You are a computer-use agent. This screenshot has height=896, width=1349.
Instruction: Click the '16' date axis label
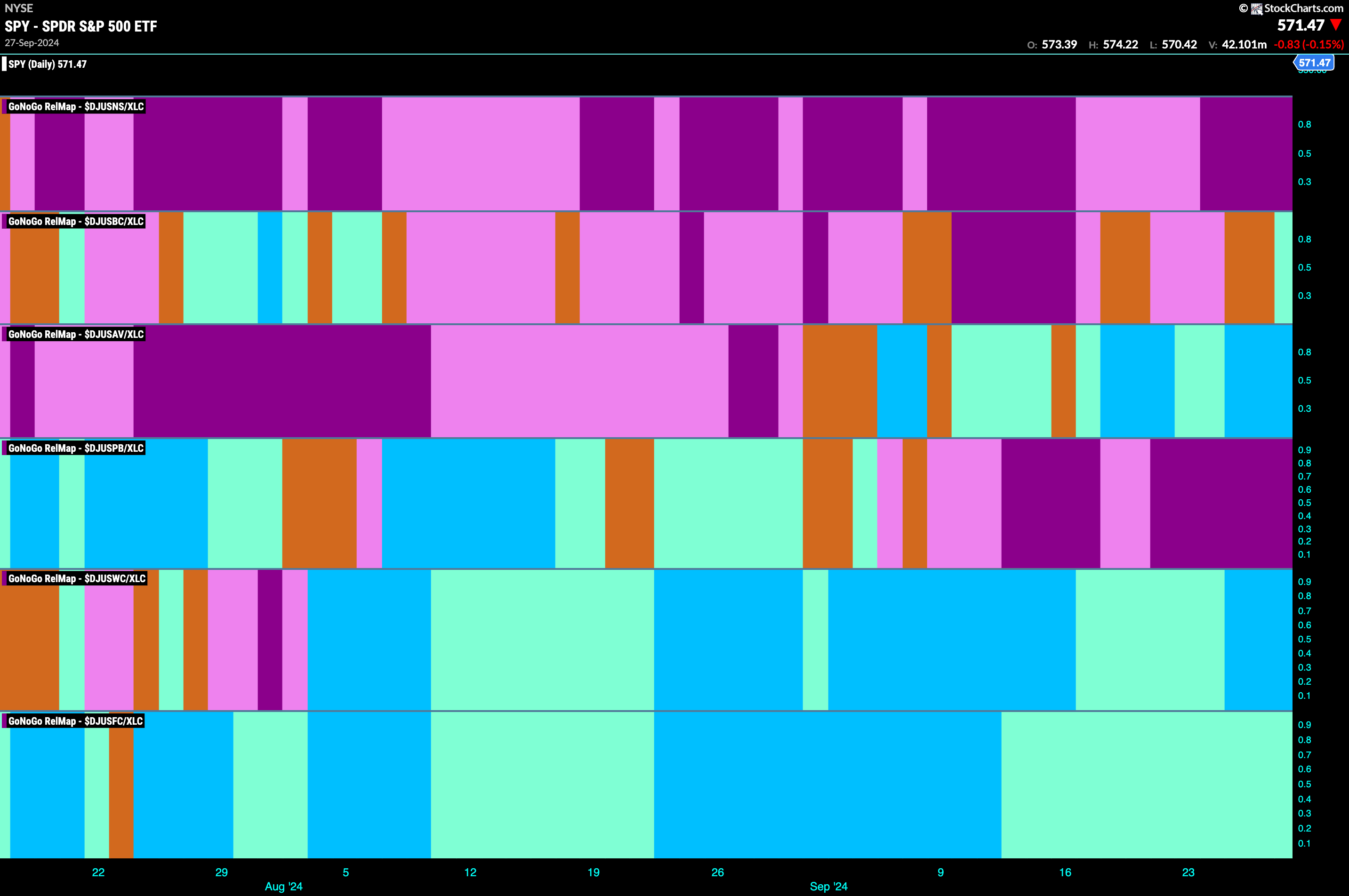1066,872
